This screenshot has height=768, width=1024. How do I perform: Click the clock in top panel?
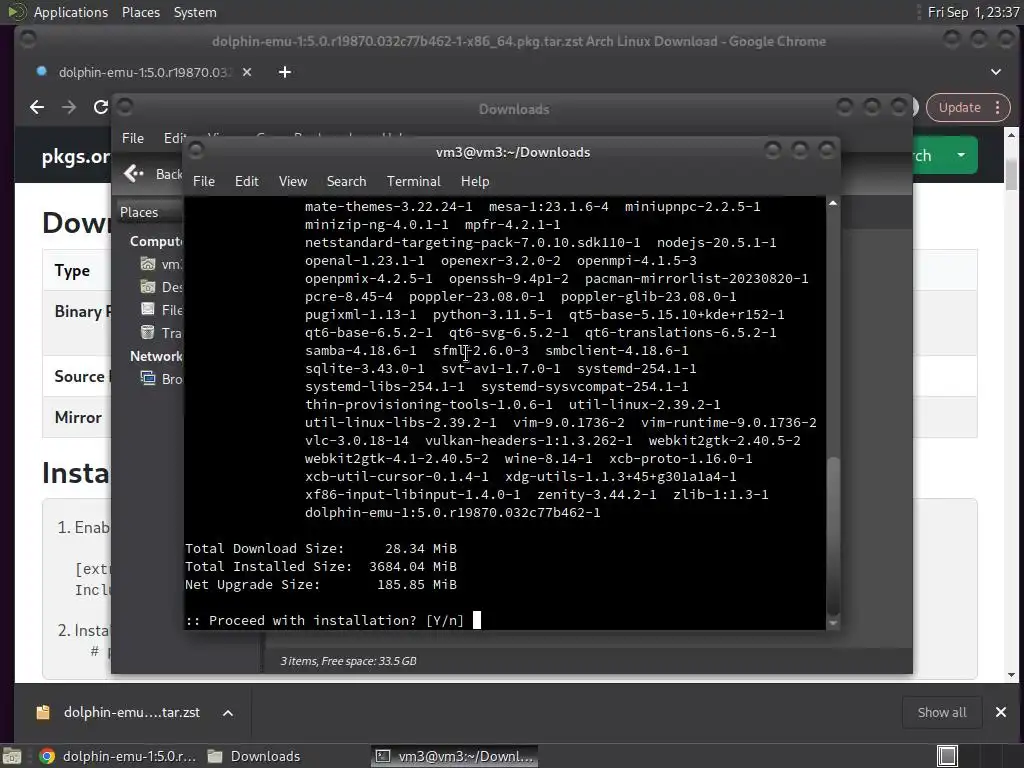973,12
